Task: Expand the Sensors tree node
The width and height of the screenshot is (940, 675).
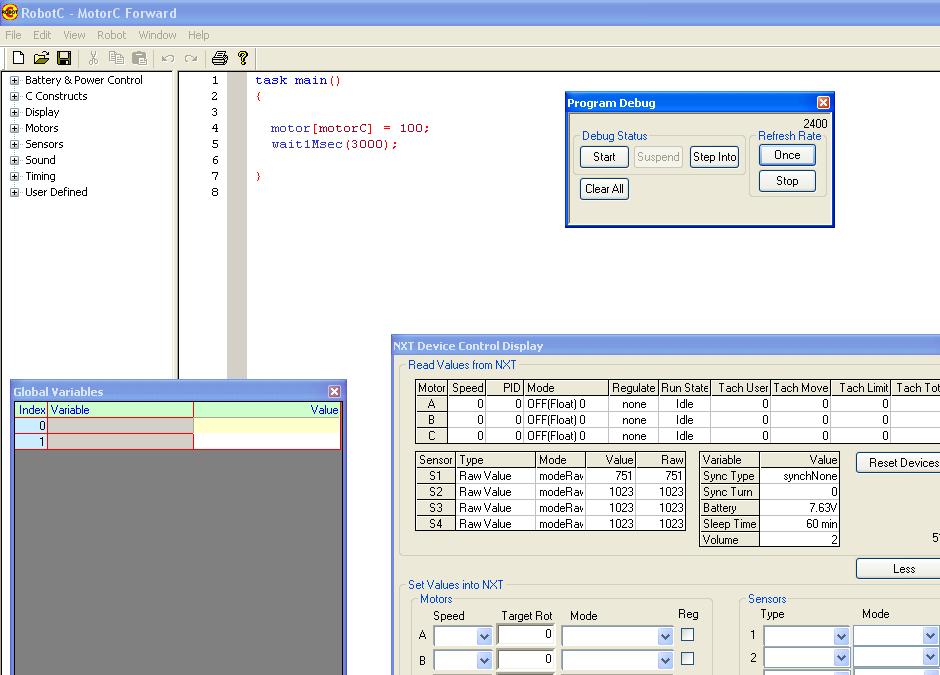Action: pyautogui.click(x=14, y=144)
